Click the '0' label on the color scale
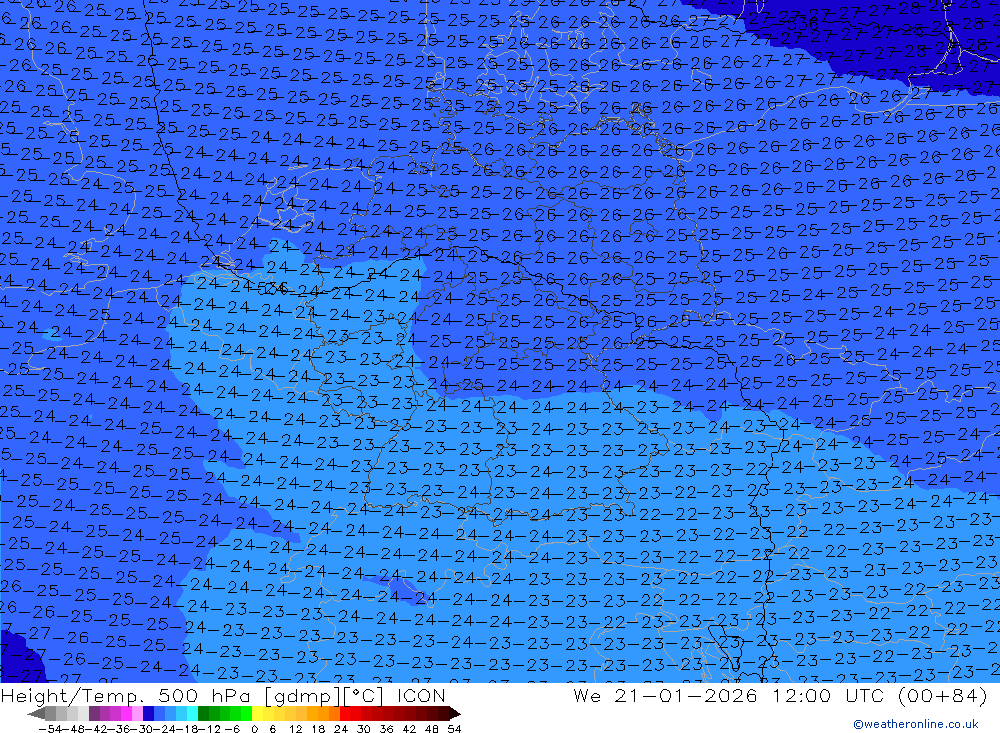Image resolution: width=1000 pixels, height=733 pixels. [x=254, y=729]
